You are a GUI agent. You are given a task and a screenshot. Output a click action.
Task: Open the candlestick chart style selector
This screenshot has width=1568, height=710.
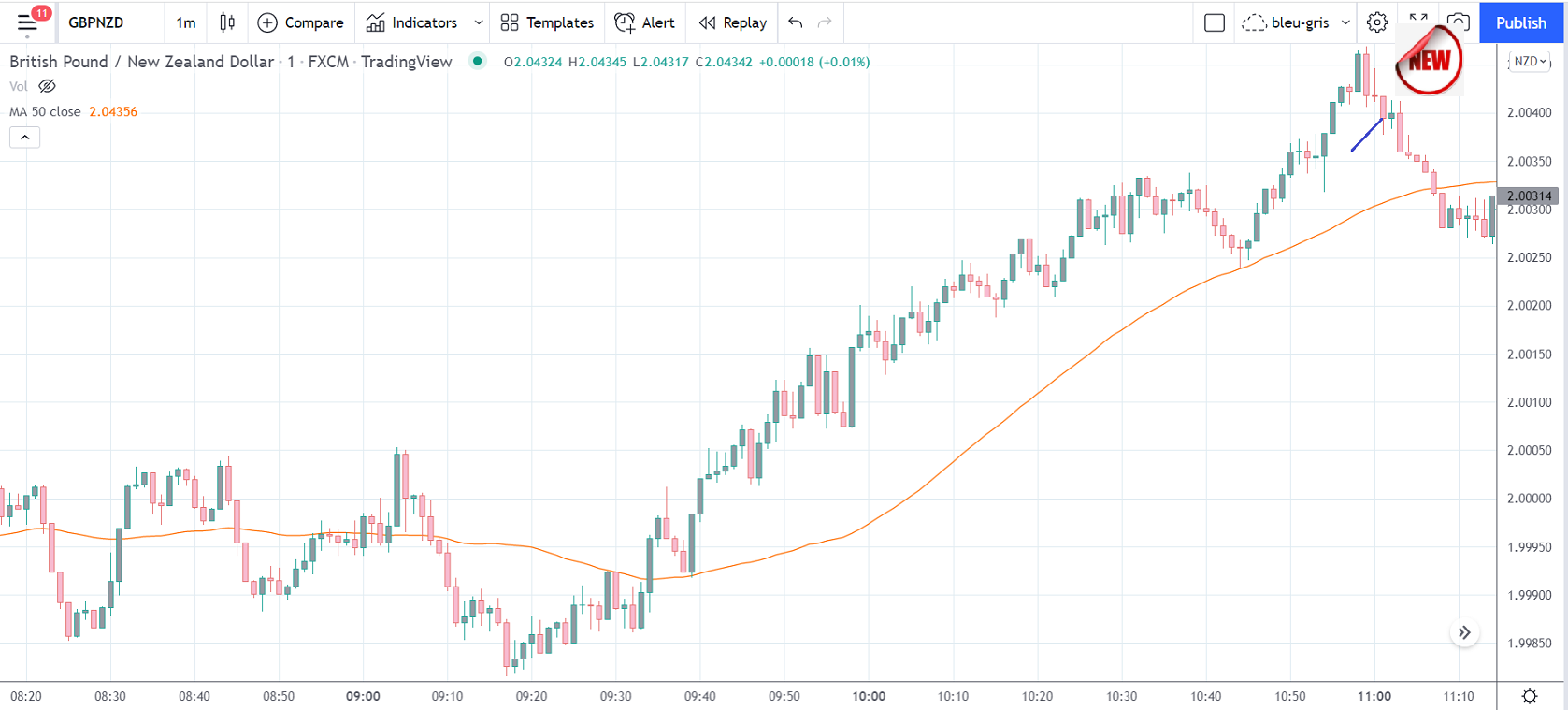pos(227,22)
